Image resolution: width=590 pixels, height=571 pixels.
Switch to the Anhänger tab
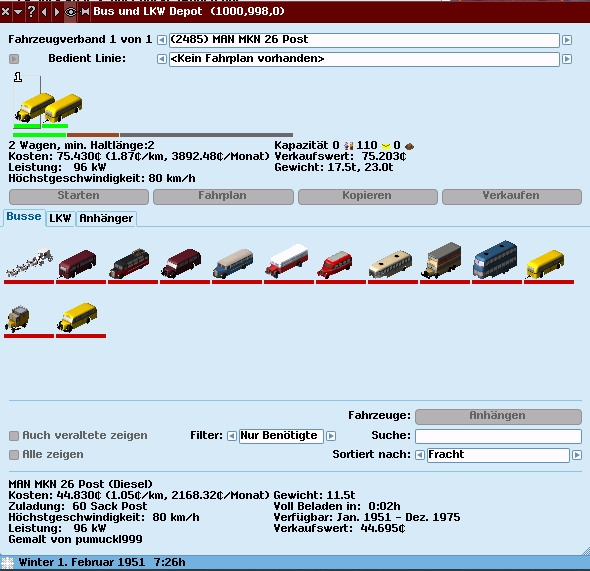coord(106,219)
